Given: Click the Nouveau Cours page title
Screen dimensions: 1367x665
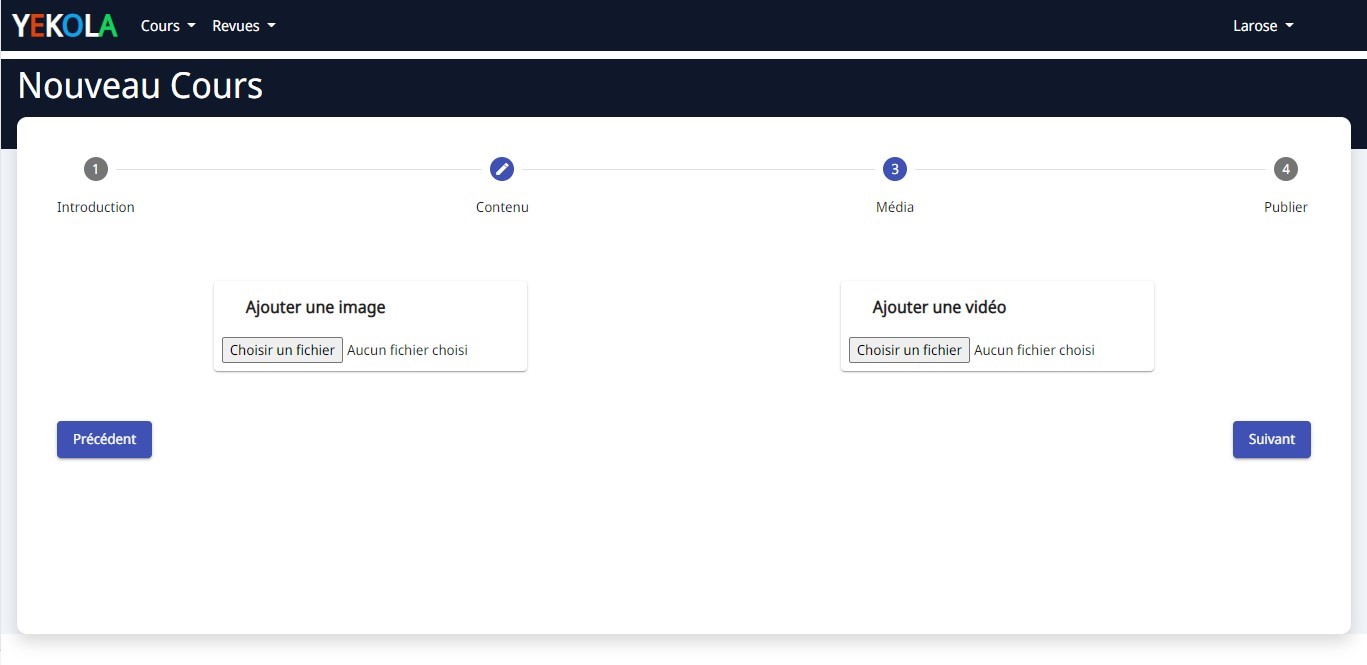Looking at the screenshot, I should click(x=139, y=86).
